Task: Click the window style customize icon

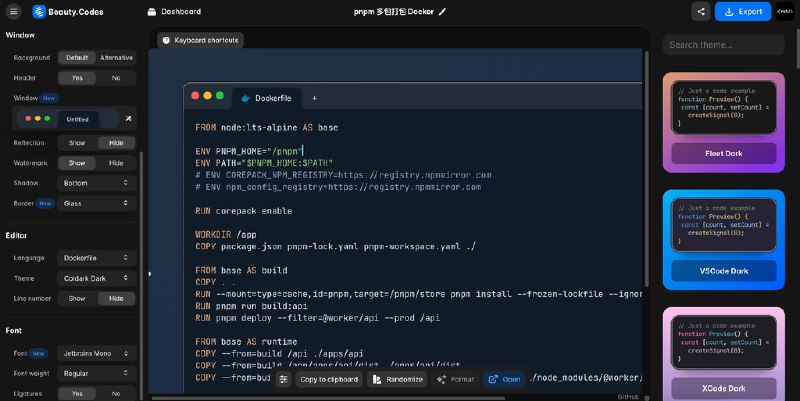Action: point(128,118)
